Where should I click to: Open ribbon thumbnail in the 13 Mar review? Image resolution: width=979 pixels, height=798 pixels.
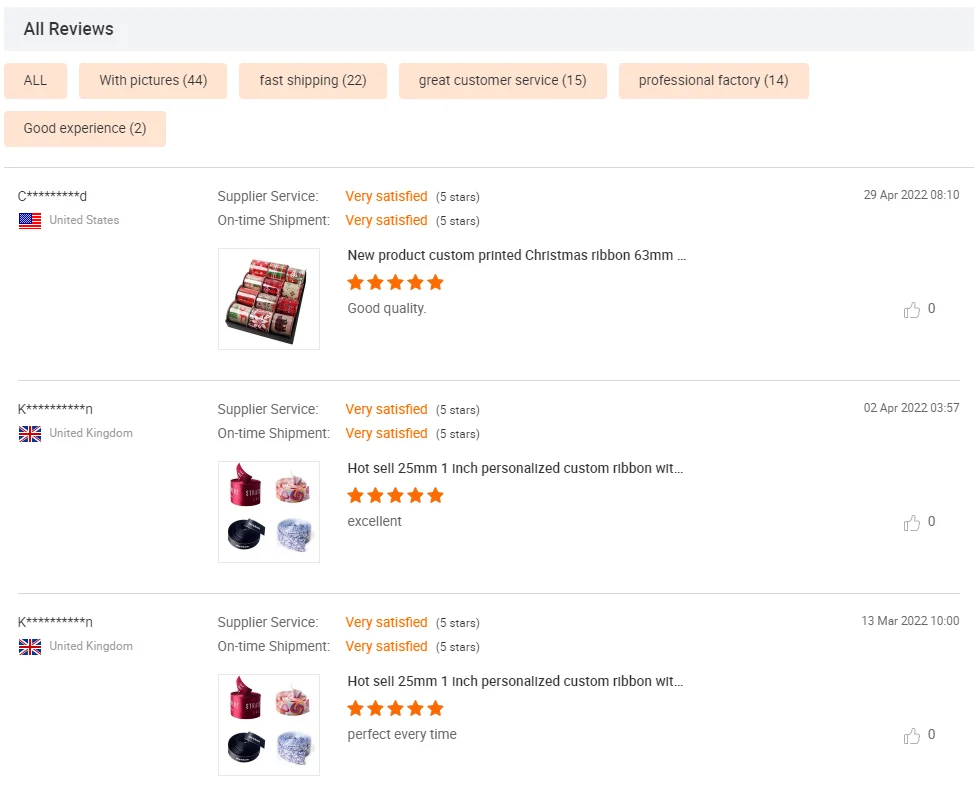coord(269,725)
